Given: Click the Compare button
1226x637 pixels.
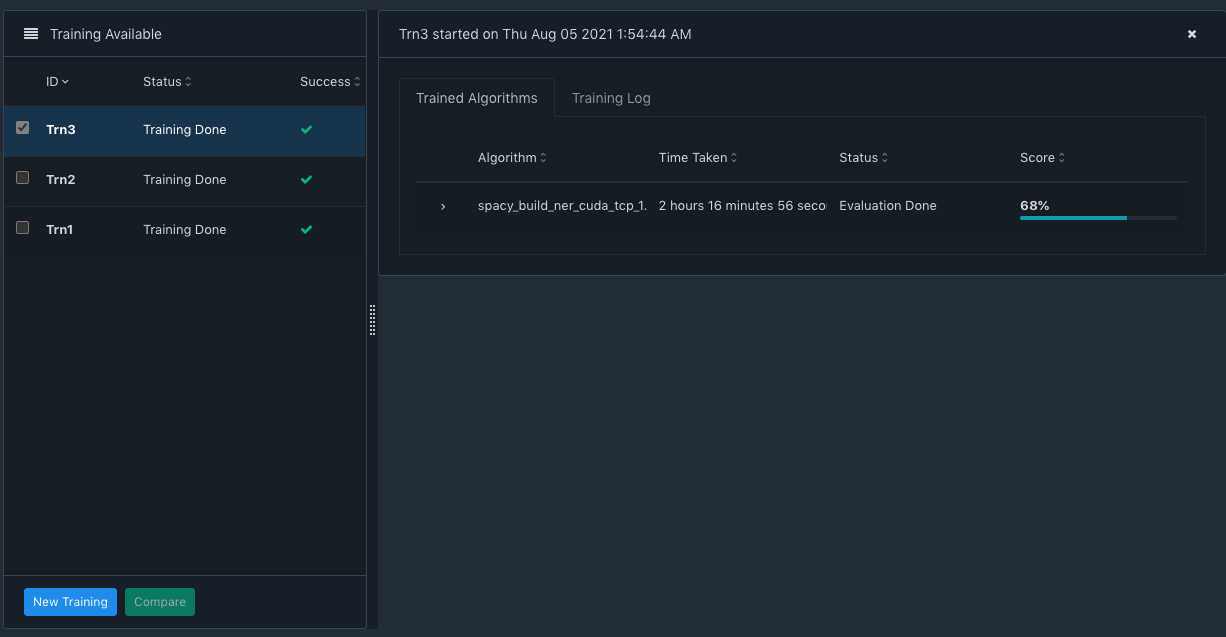Looking at the screenshot, I should click(160, 602).
